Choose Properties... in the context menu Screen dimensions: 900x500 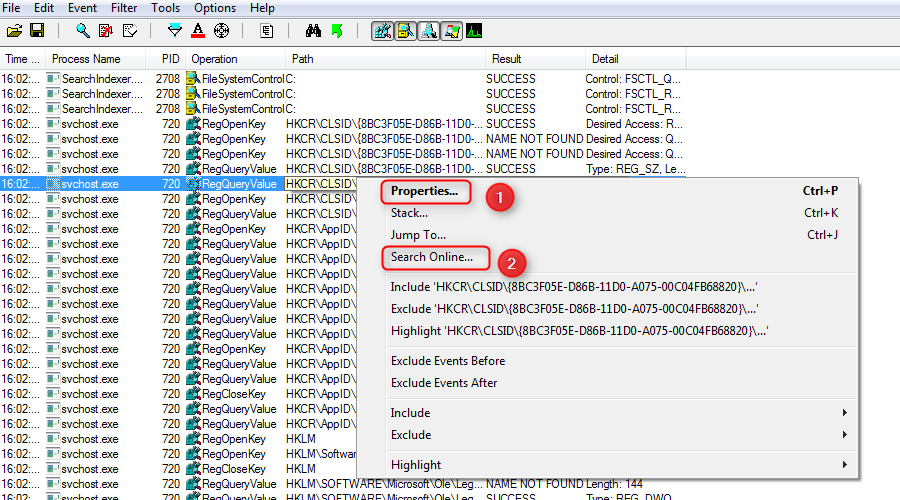tap(424, 191)
